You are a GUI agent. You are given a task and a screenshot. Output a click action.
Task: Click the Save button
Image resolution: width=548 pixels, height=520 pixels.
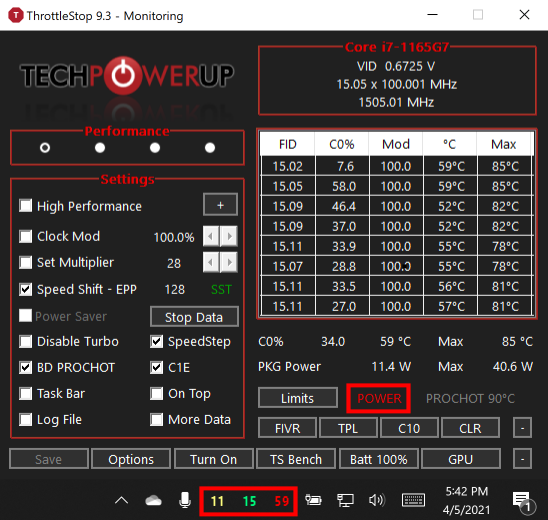point(49,459)
